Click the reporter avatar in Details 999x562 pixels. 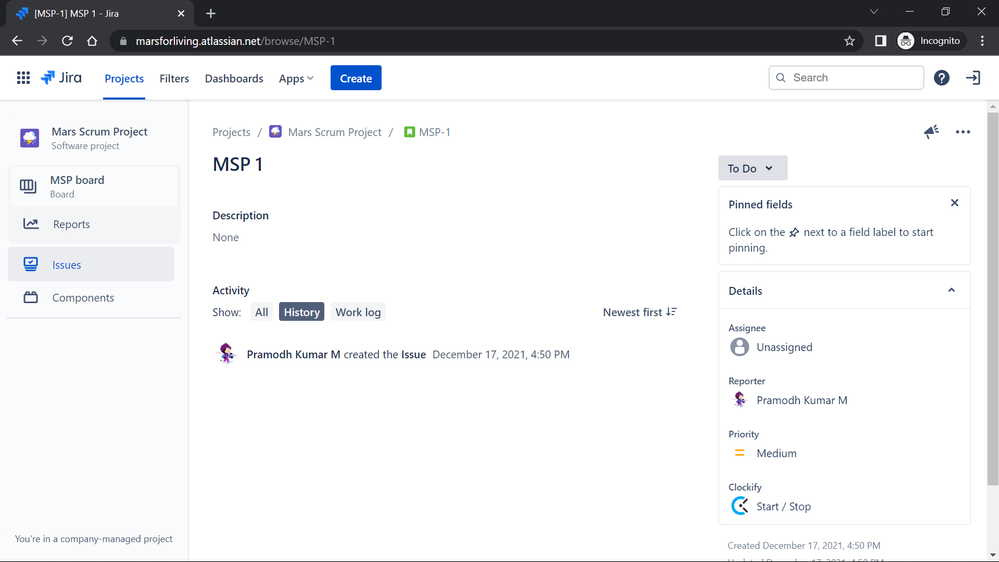click(x=739, y=400)
